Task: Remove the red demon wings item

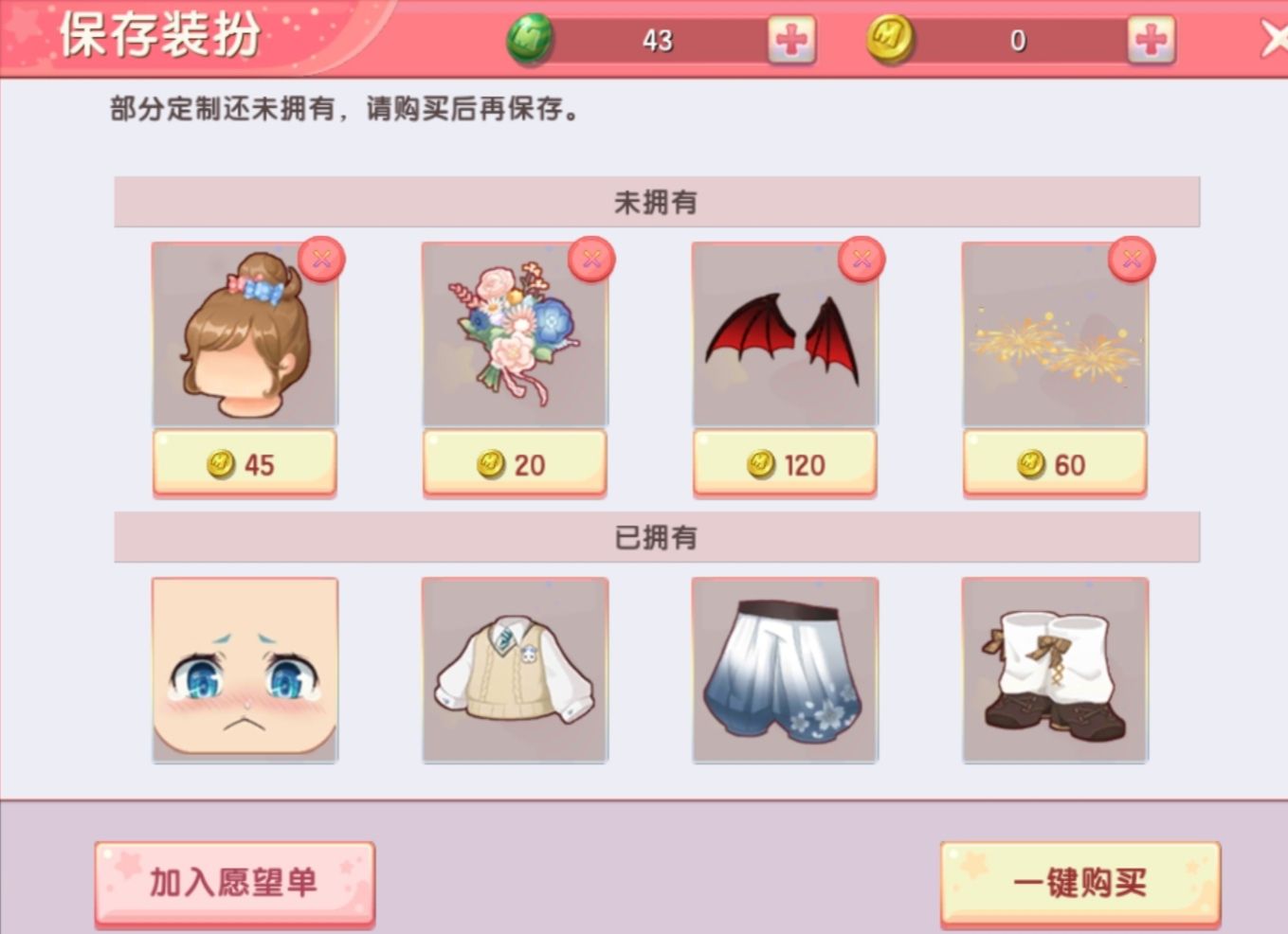Action: tap(862, 259)
